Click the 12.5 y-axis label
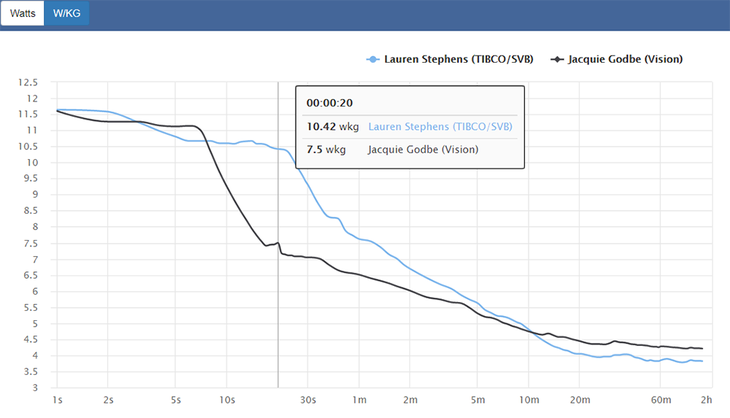This screenshot has height=418, width=730. pos(28,82)
